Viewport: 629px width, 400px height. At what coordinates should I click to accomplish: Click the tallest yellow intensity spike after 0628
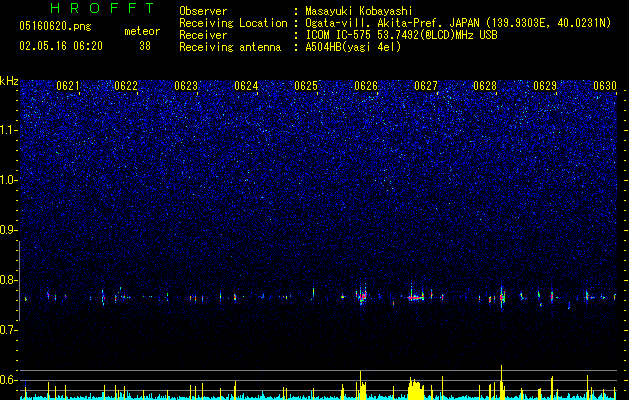tap(501, 382)
